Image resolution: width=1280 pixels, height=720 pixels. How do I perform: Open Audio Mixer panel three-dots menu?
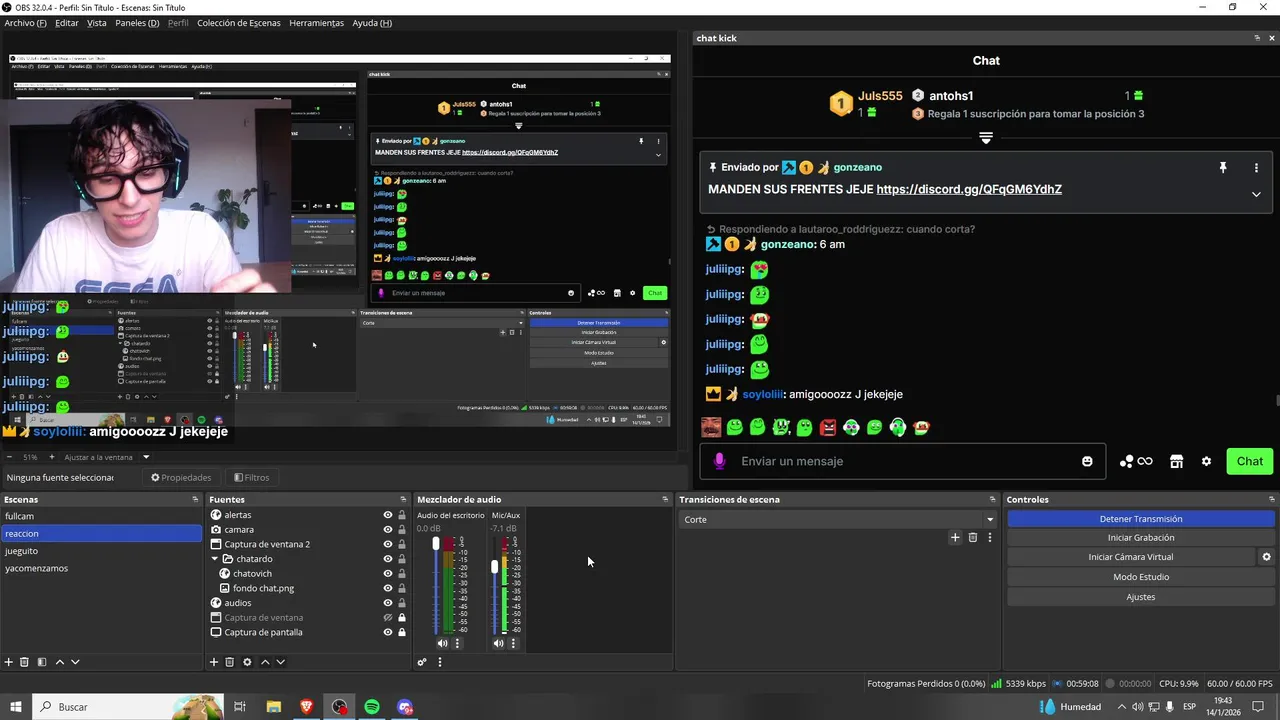pyautogui.click(x=440, y=662)
